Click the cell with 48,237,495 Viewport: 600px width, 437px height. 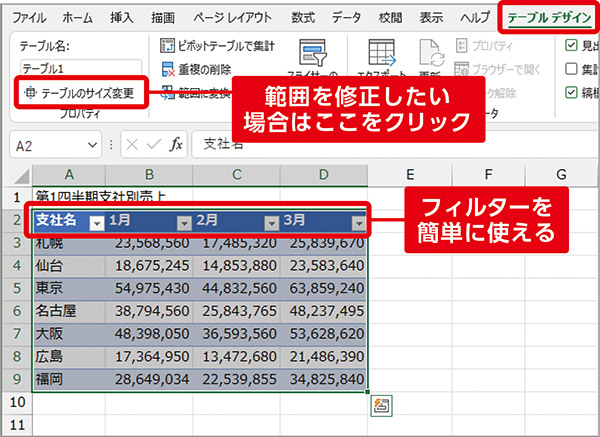[x=324, y=311]
